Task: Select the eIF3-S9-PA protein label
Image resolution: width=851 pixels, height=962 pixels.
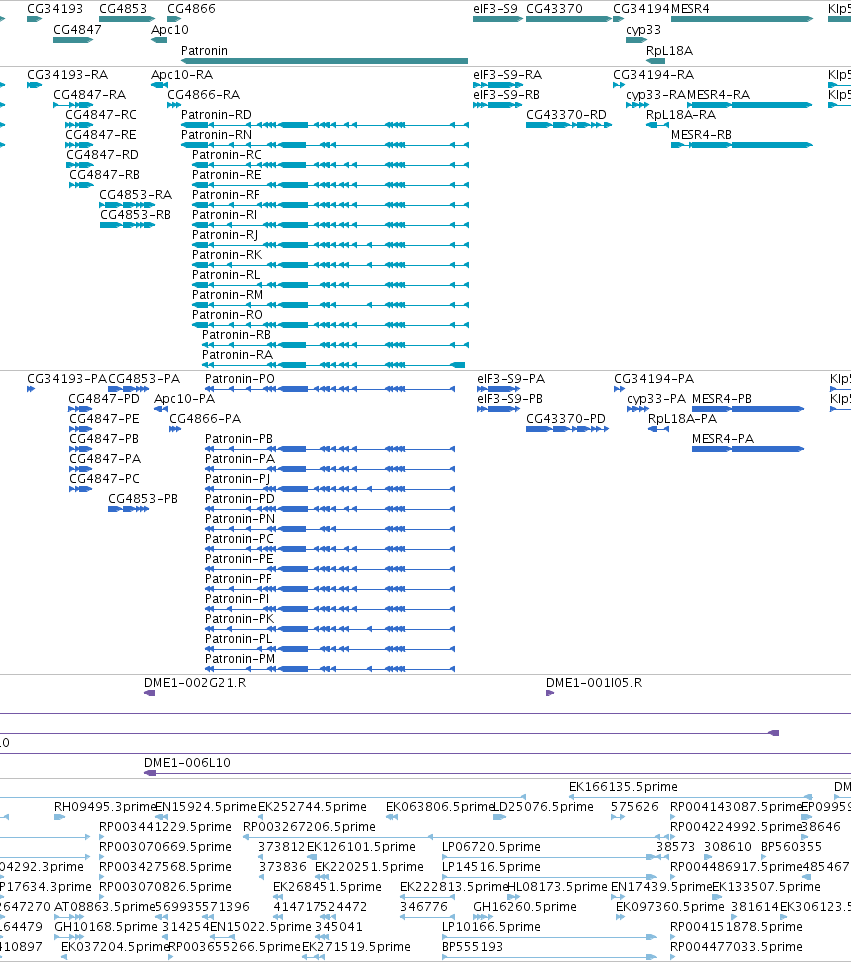Action: (x=511, y=379)
